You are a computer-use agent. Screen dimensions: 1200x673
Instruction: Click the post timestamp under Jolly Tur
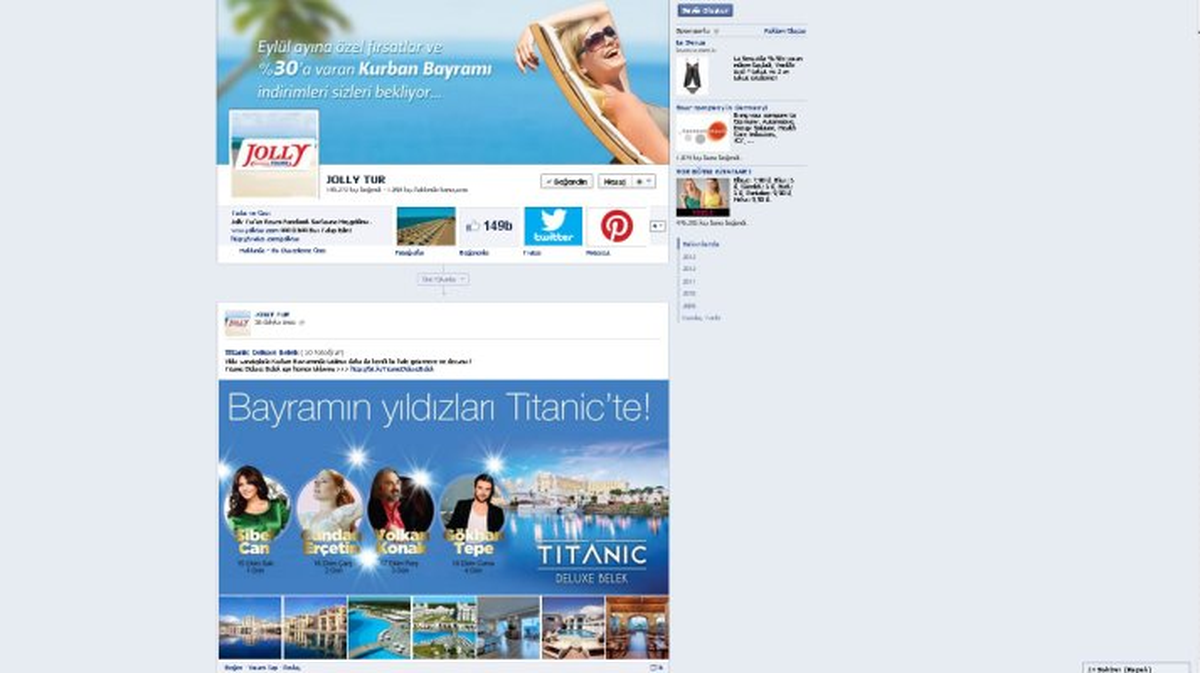(274, 323)
